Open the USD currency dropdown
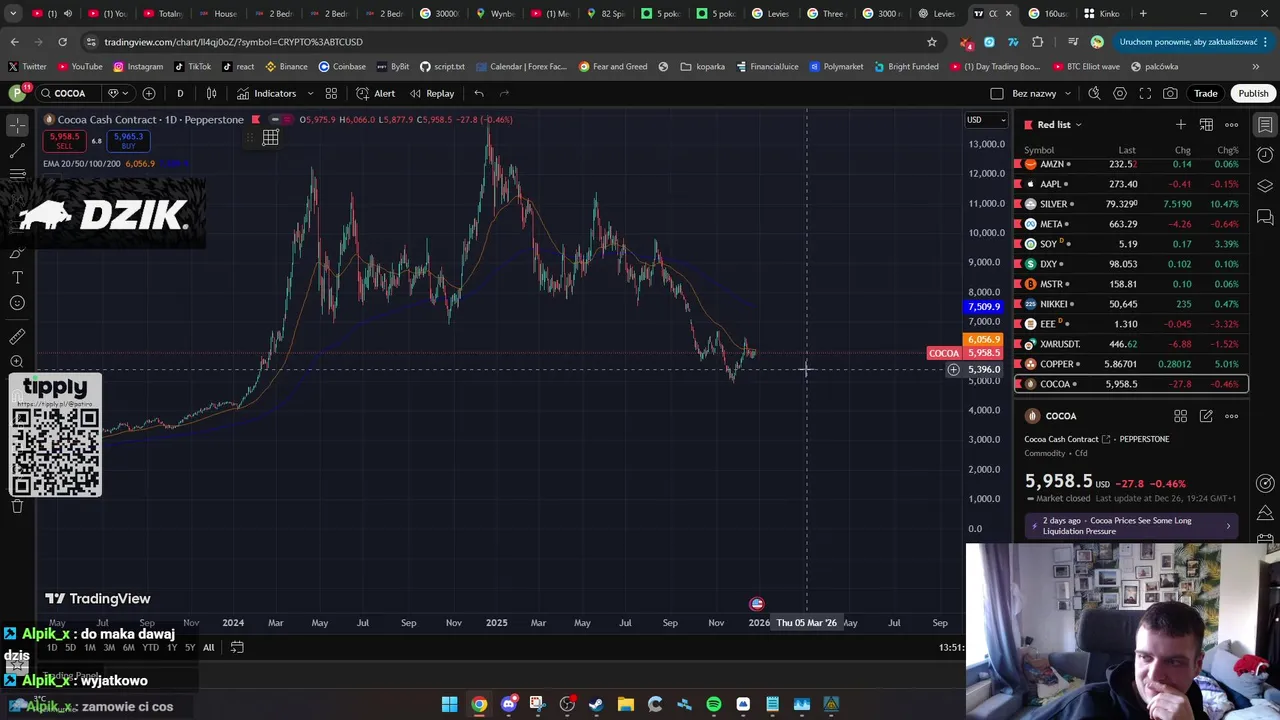 (987, 120)
